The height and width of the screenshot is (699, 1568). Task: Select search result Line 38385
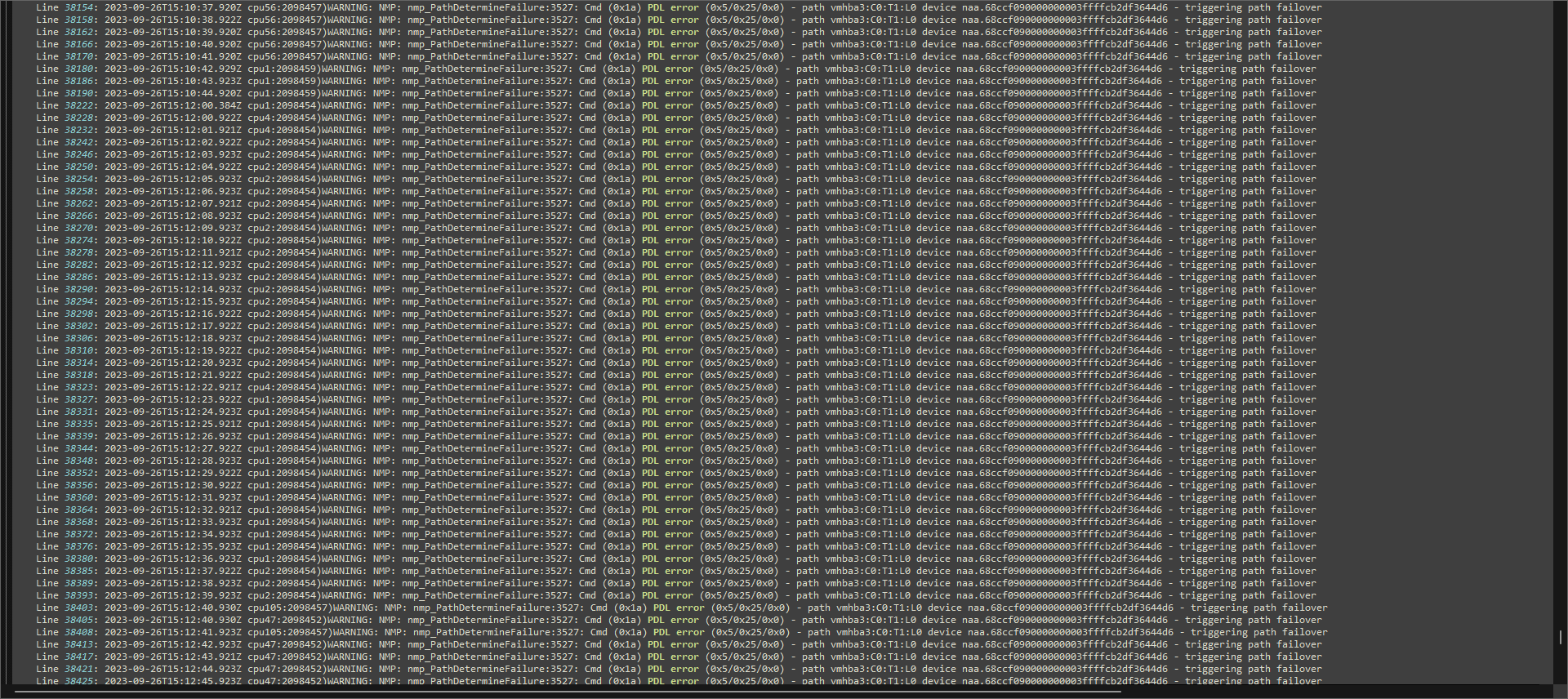tap(676, 571)
